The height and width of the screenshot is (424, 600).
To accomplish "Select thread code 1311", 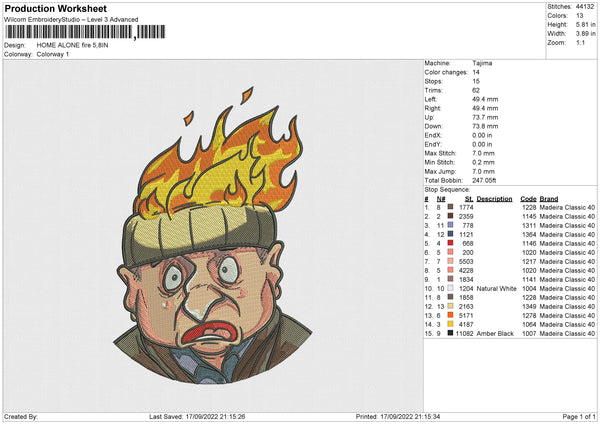I will pos(529,225).
